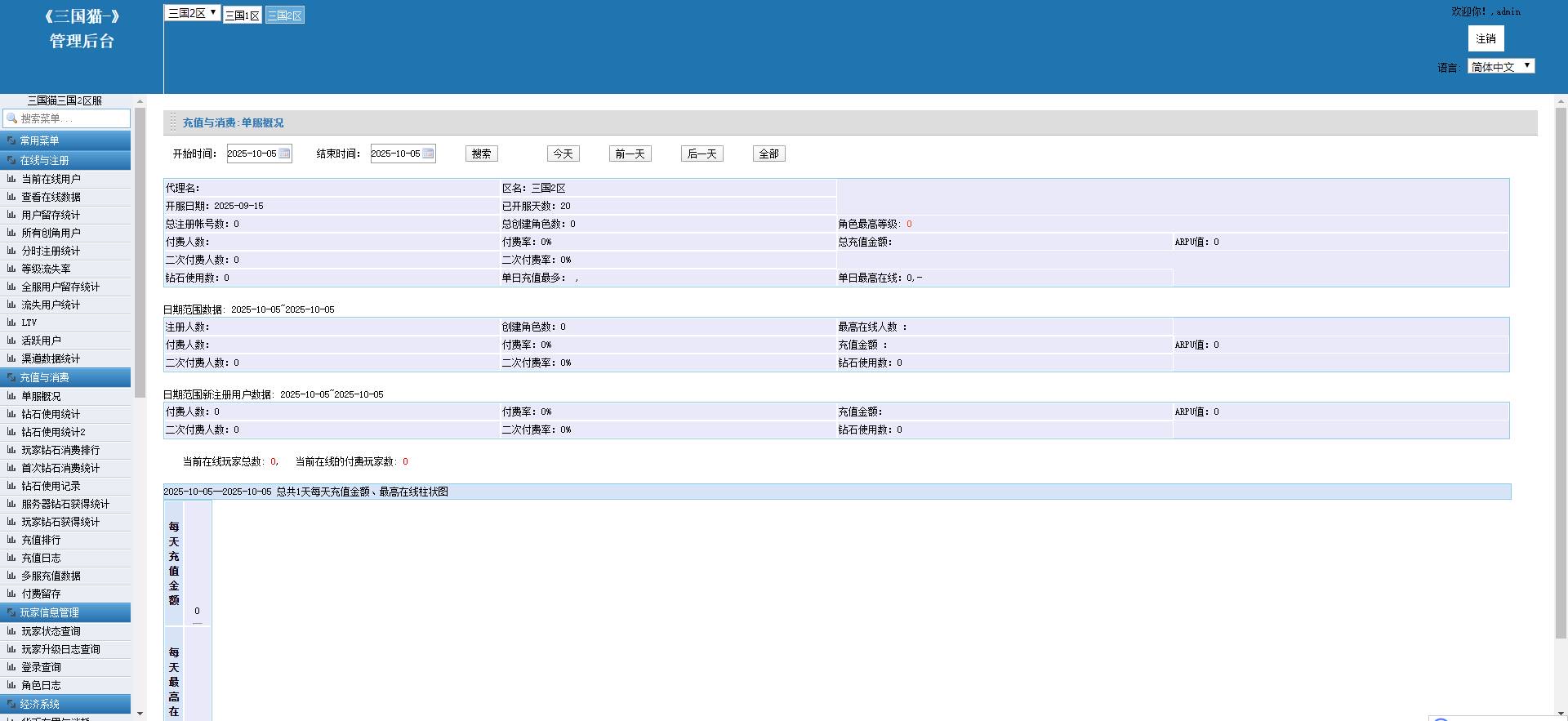Collapse the 在线与注册 sidebar section
This screenshot has width=1568, height=721.
pyautogui.click(x=65, y=160)
